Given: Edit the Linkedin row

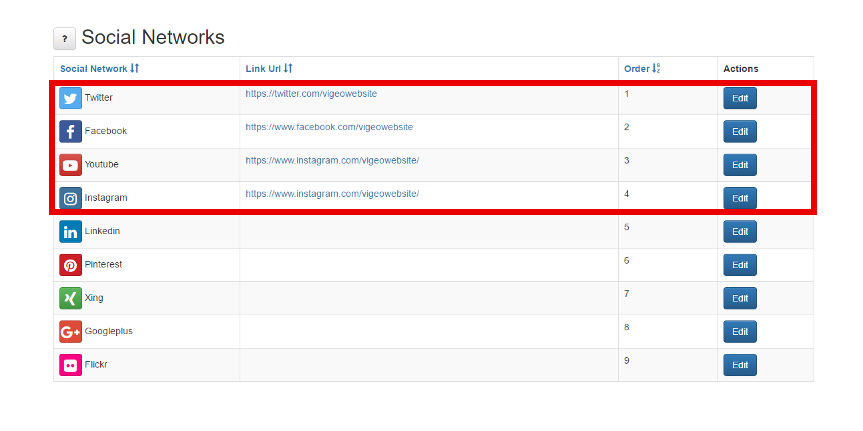Looking at the screenshot, I should [740, 232].
